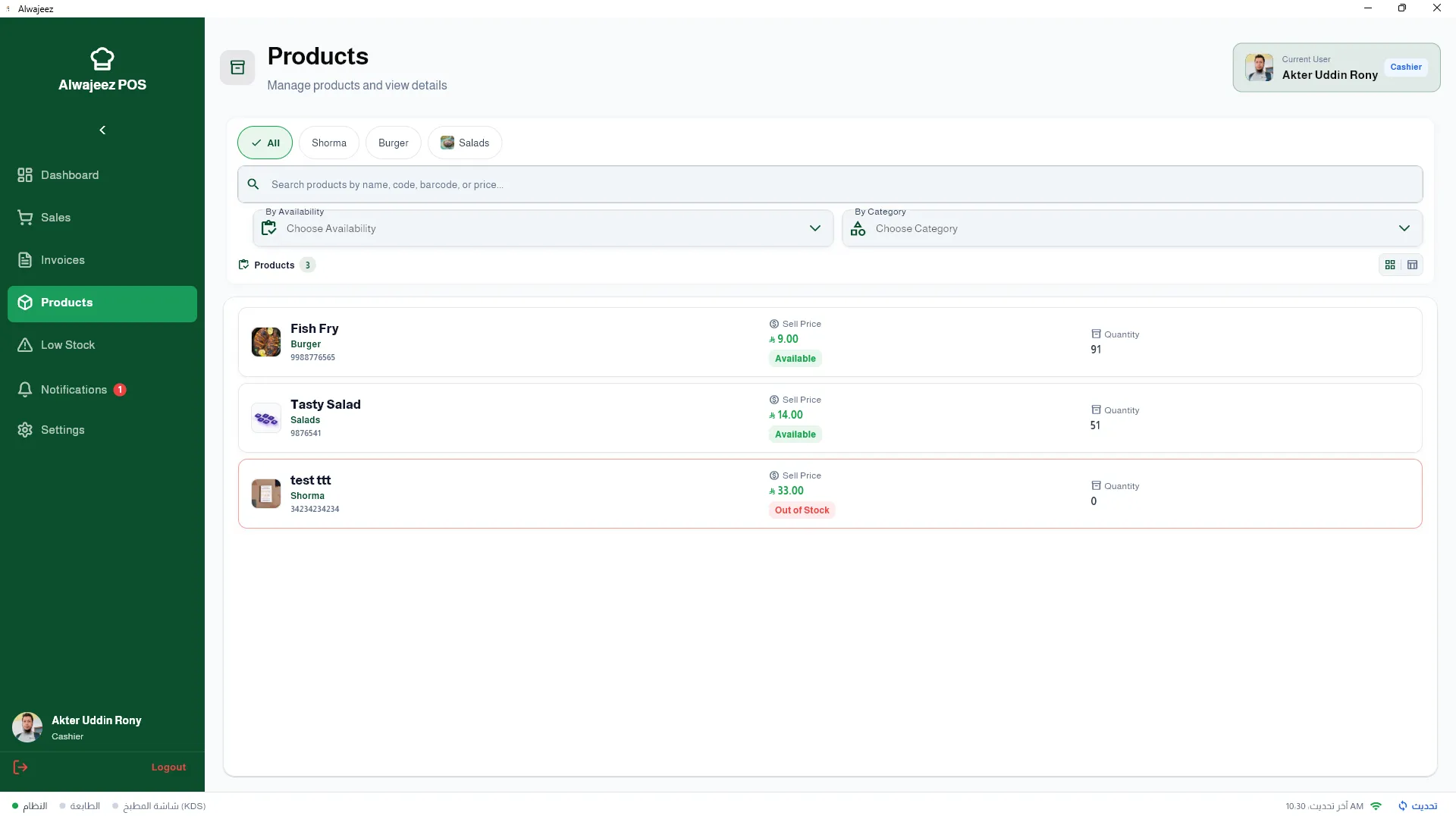Click the availability clipboard check icon
This screenshot has width=1456, height=819.
coord(269,228)
